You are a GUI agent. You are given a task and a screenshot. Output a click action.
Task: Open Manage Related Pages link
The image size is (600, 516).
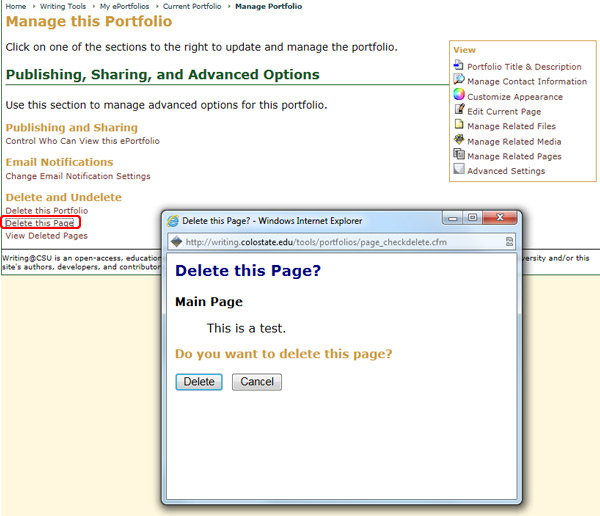point(514,156)
